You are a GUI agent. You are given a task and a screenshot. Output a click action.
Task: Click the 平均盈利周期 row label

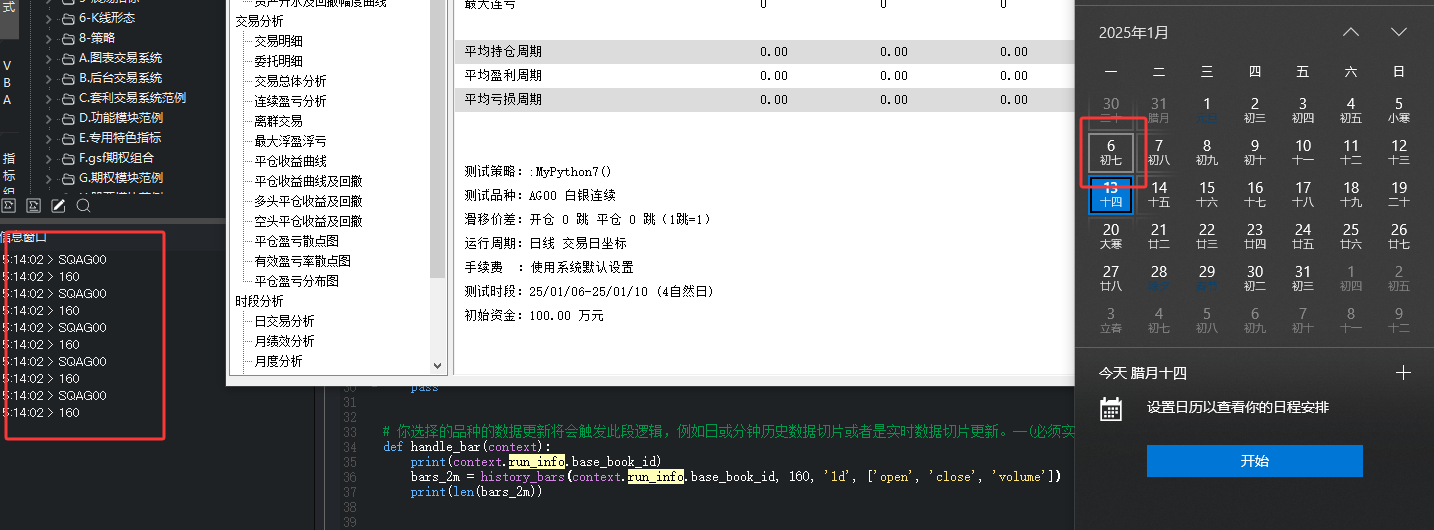504,75
